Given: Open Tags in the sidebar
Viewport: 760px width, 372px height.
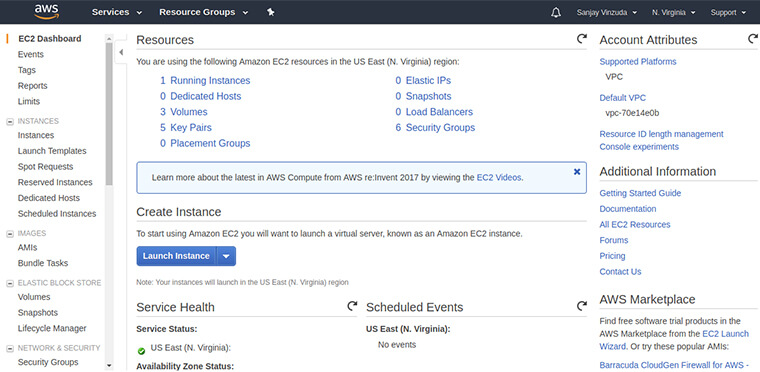Looking at the screenshot, I should [x=27, y=70].
